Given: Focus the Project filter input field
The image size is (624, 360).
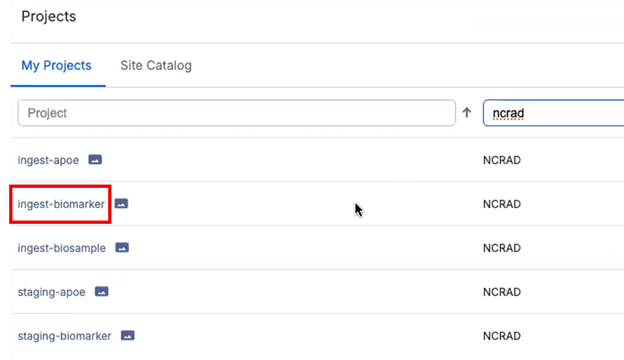Looking at the screenshot, I should click(x=237, y=113).
